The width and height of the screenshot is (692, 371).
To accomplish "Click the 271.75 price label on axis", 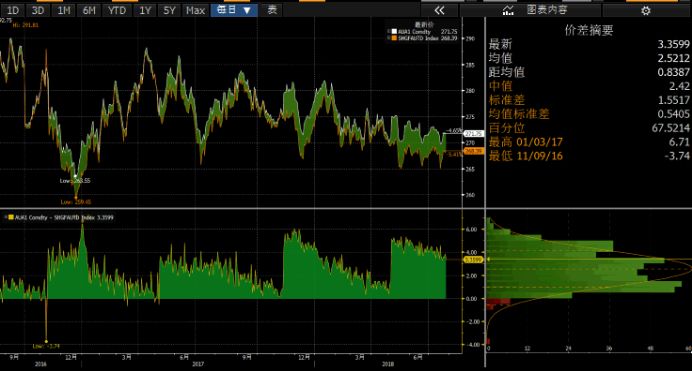I will point(474,134).
